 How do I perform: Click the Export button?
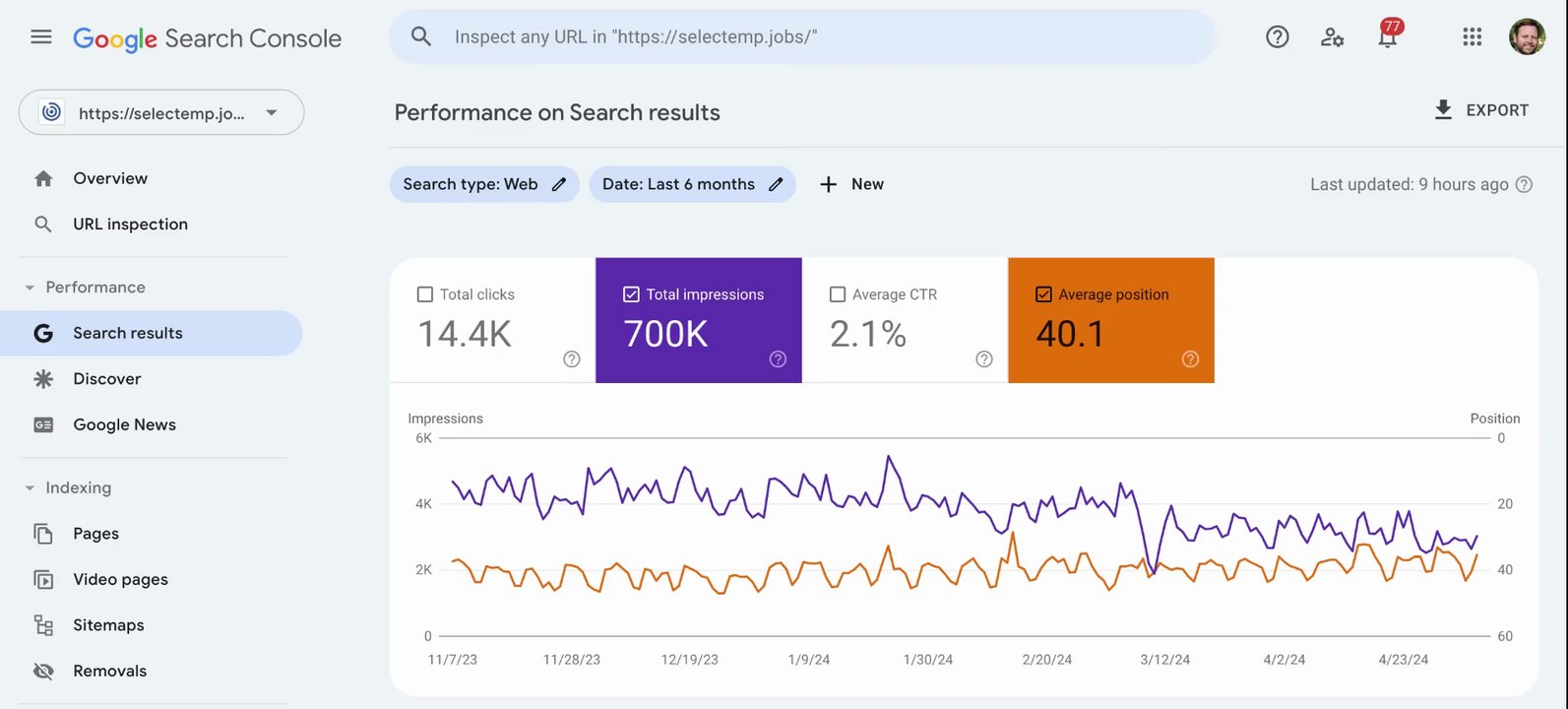1481,110
